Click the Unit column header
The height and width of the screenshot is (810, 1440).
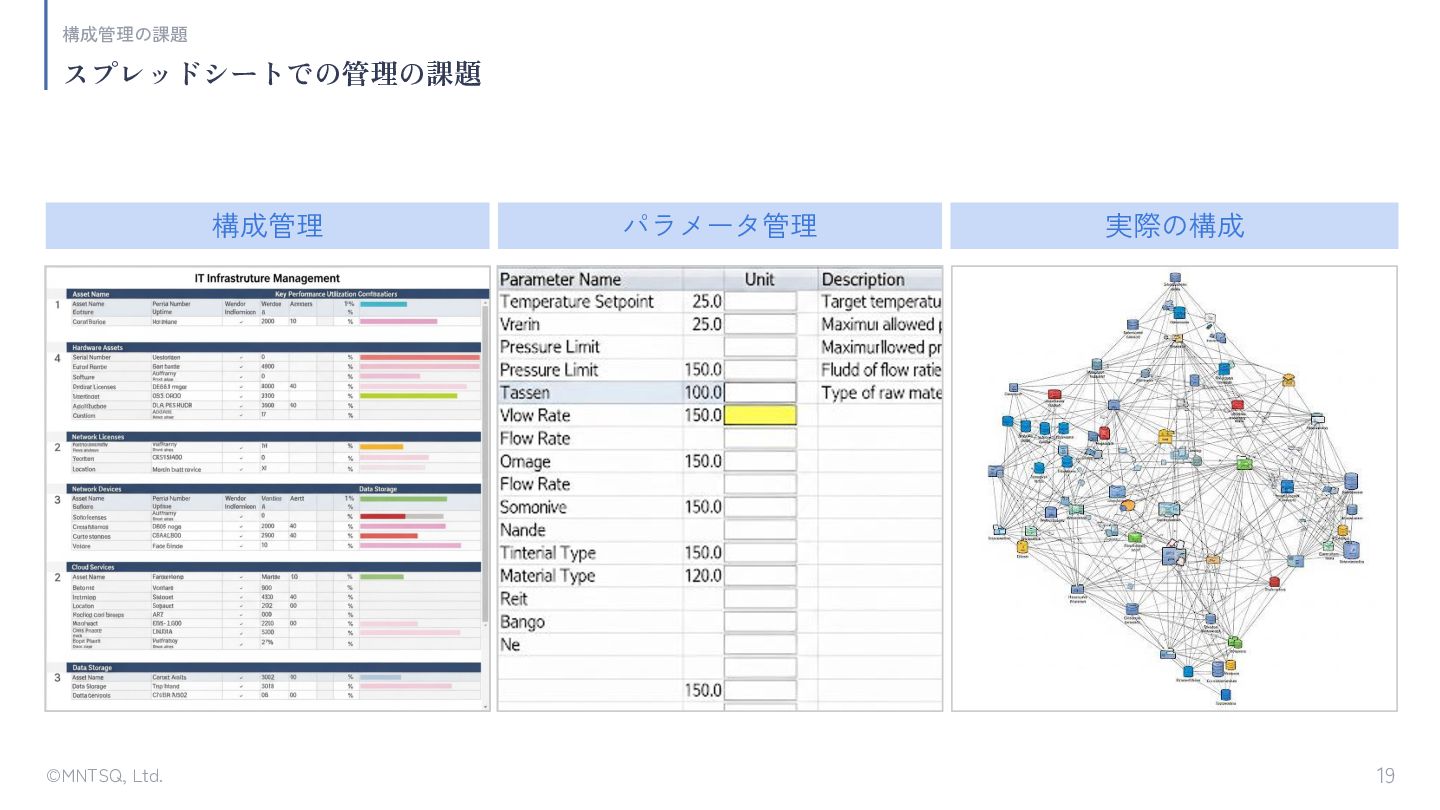(759, 279)
